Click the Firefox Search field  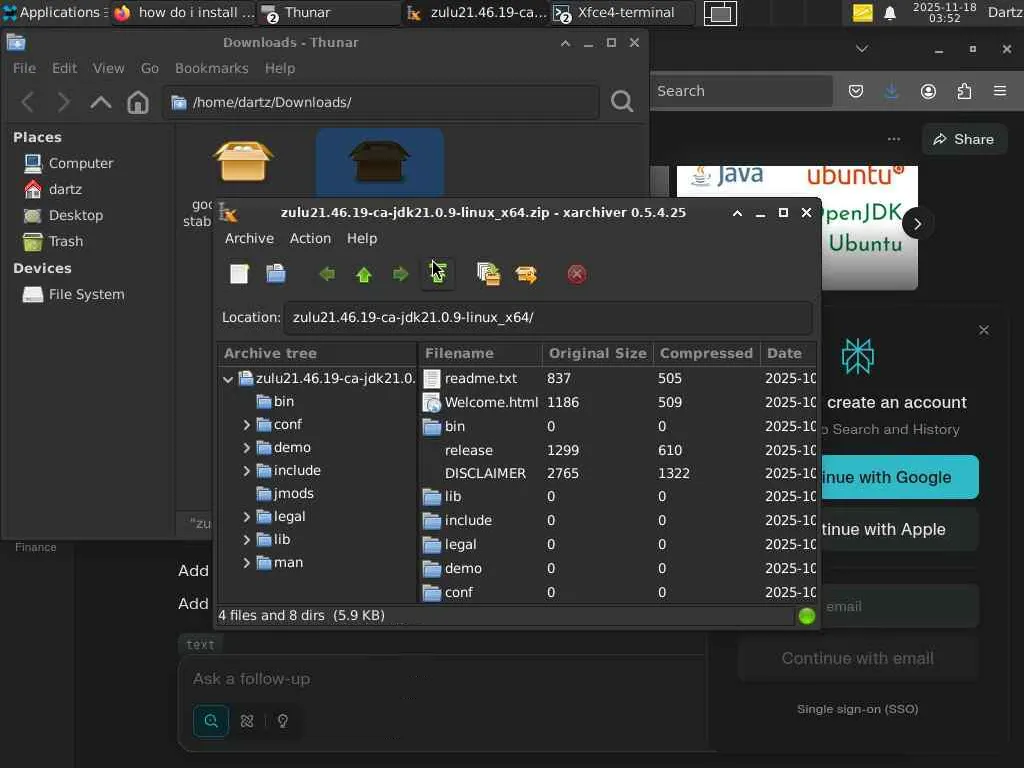pyautogui.click(x=741, y=91)
